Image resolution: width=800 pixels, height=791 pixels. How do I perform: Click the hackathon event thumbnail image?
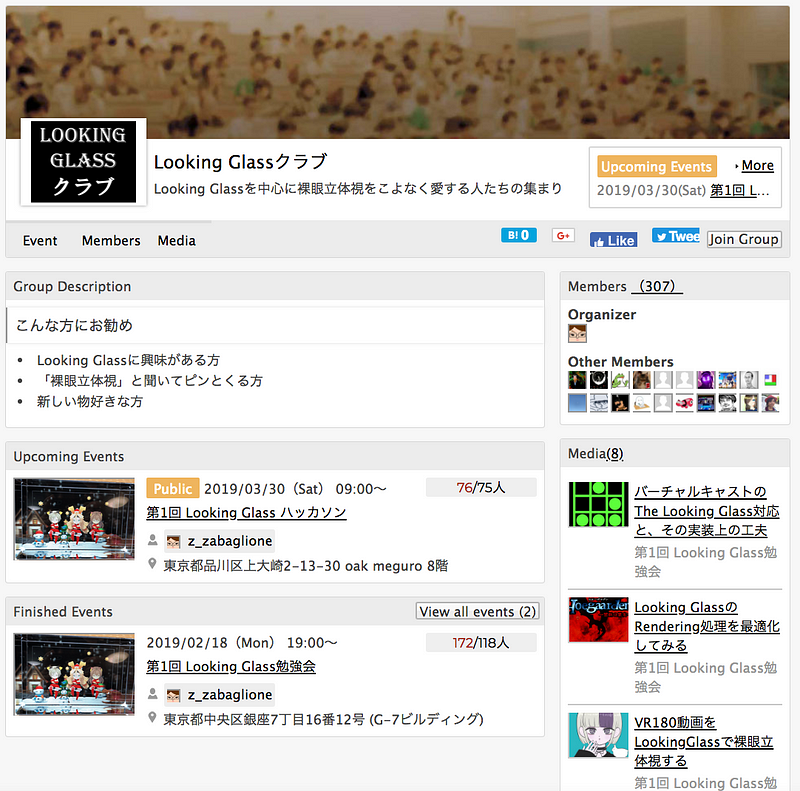74,519
